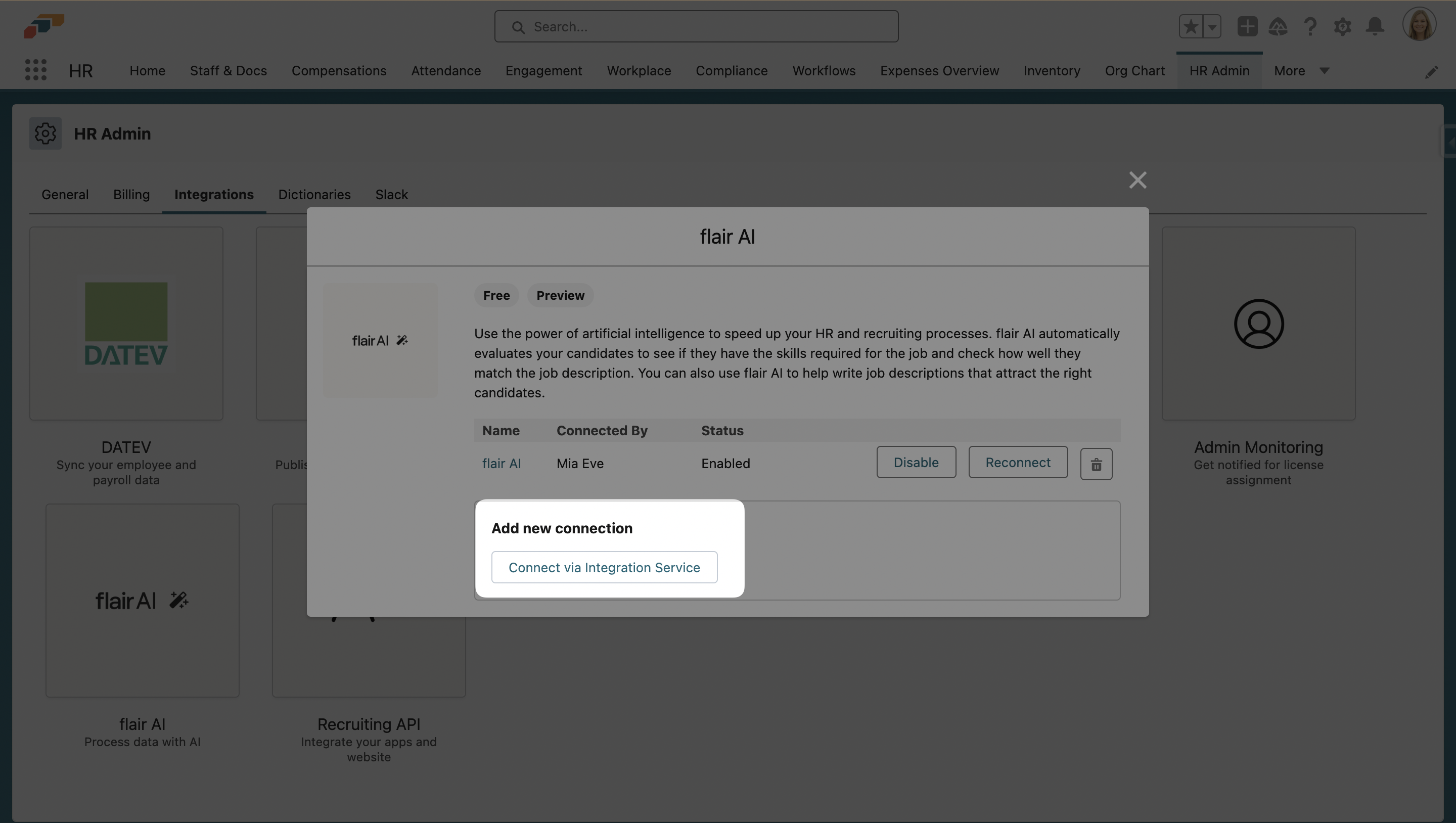Click the notifications bell icon
The image size is (1456, 823).
click(x=1375, y=26)
